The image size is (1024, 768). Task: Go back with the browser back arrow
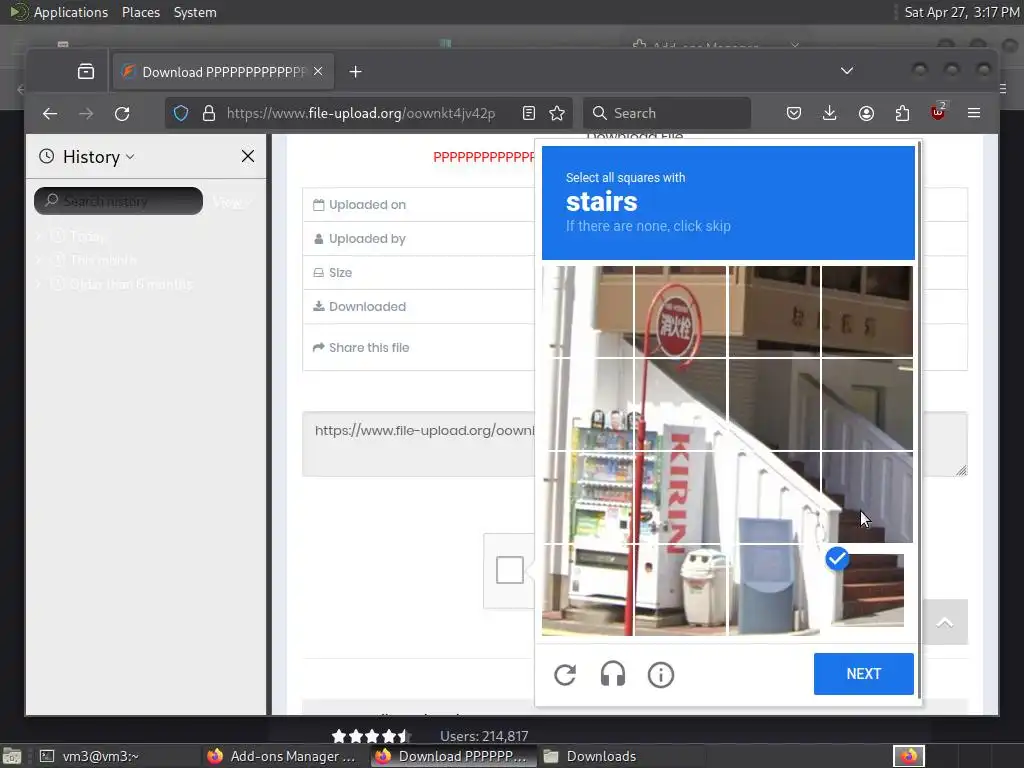coord(50,113)
